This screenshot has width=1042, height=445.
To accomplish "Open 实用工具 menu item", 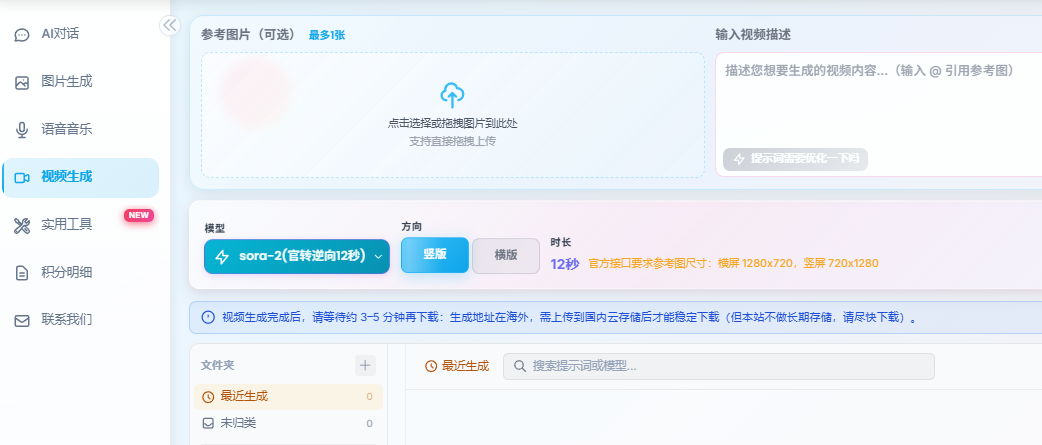I will point(80,225).
